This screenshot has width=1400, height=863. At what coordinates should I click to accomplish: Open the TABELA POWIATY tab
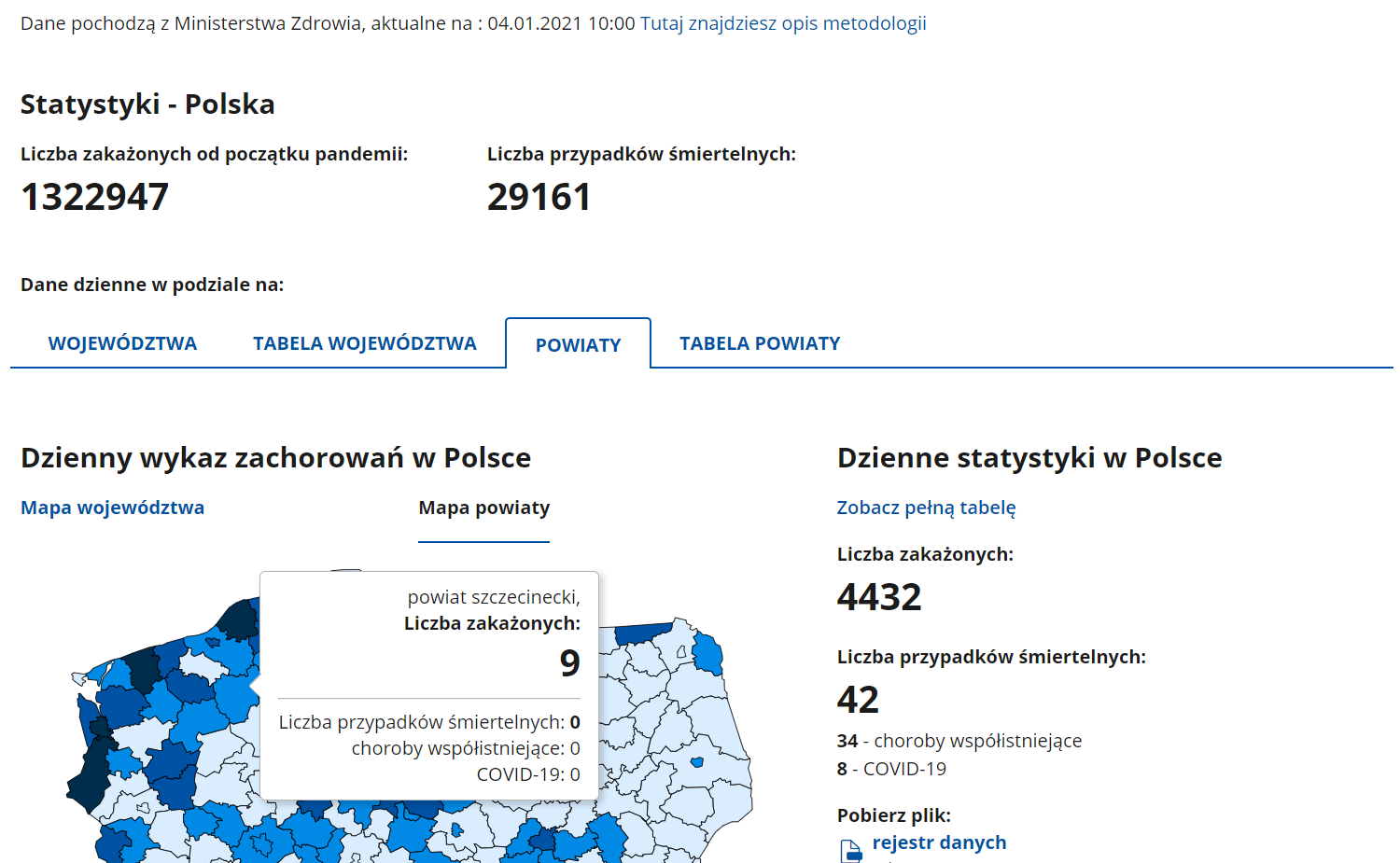click(760, 343)
